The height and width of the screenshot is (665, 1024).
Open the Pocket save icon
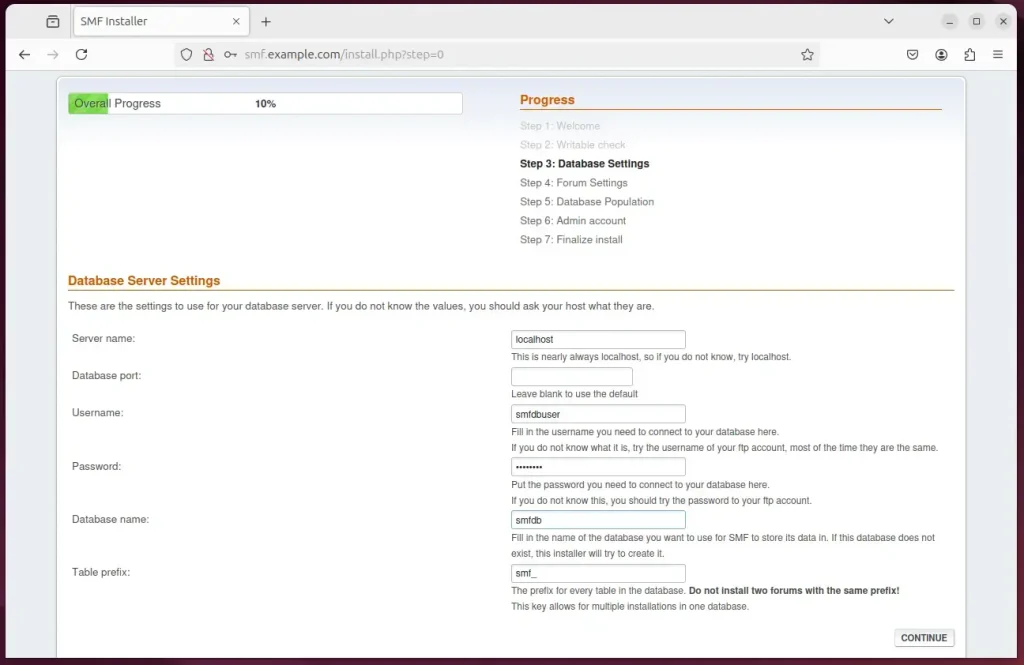tap(912, 55)
